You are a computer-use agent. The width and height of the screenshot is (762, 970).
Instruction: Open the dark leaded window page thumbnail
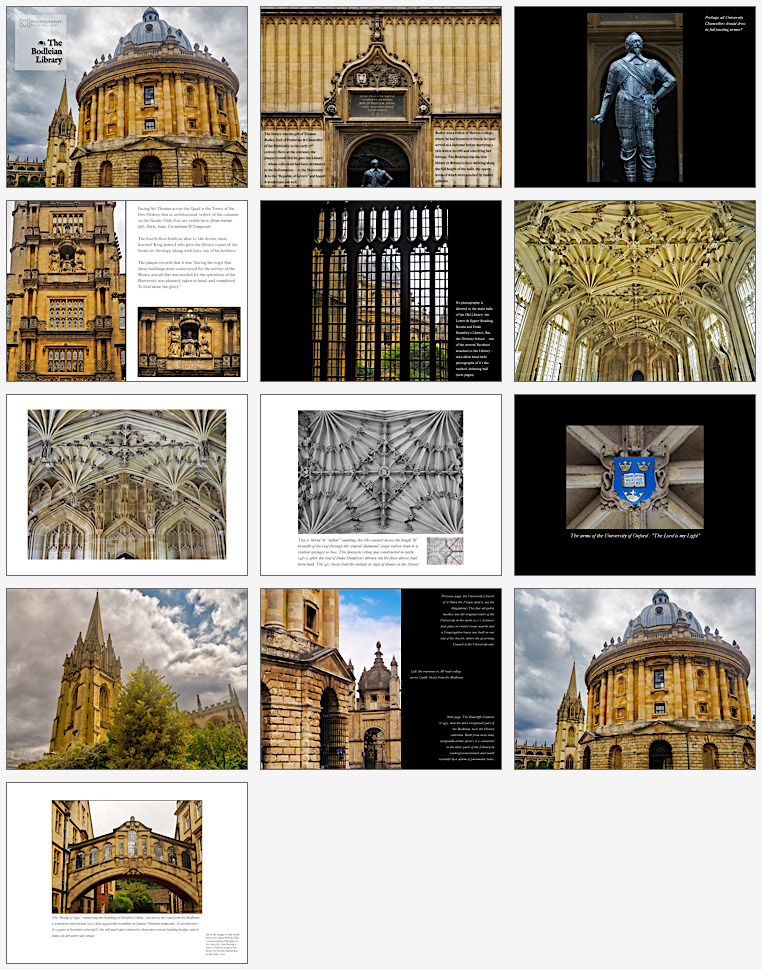[x=381, y=291]
